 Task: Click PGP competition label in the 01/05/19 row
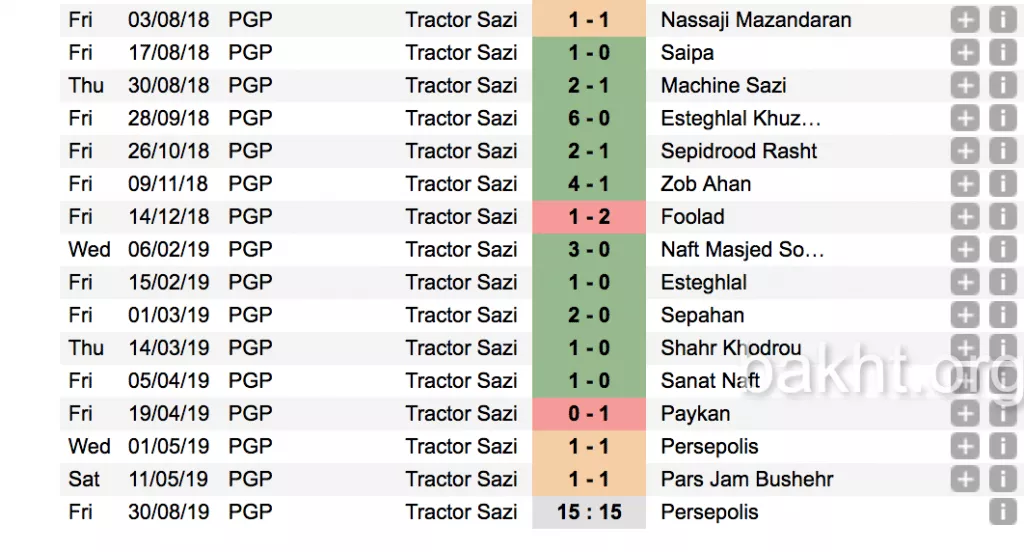250,446
